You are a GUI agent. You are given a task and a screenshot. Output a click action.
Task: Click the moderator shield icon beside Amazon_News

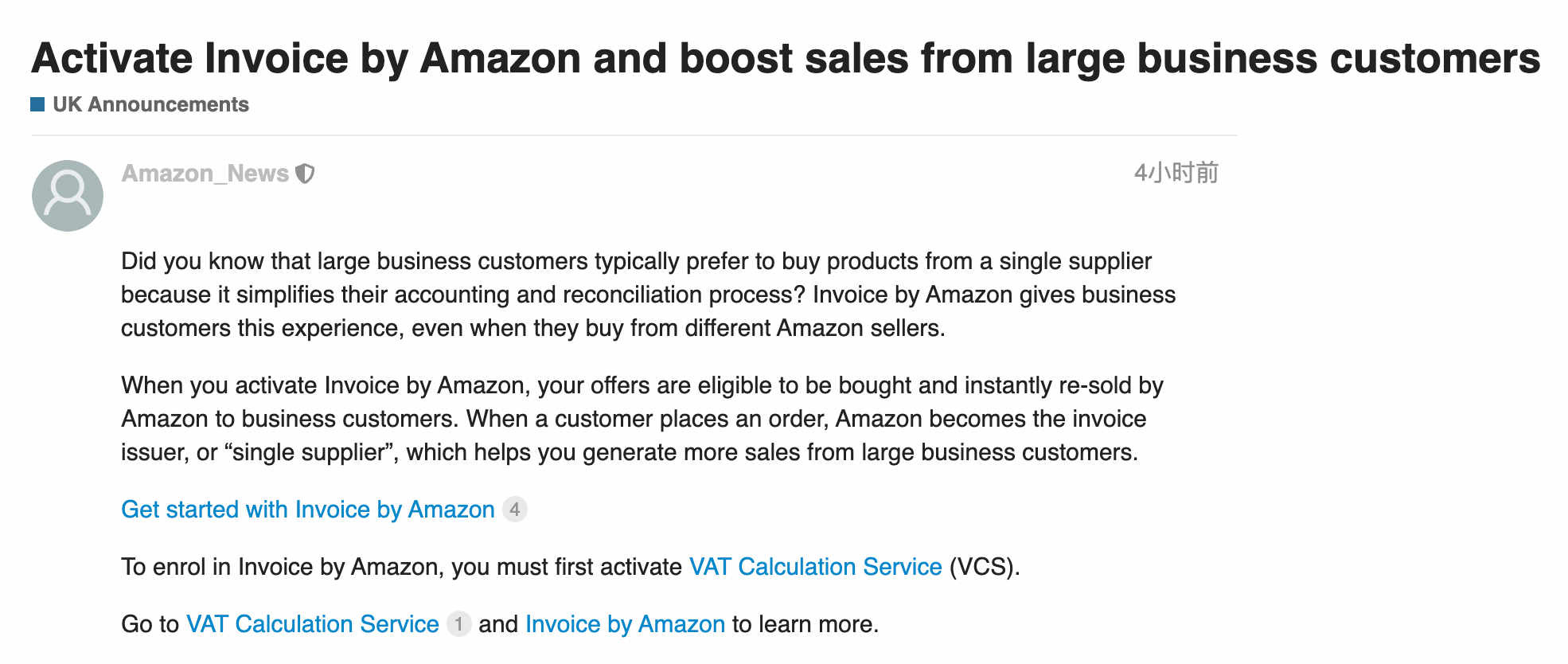pyautogui.click(x=305, y=174)
